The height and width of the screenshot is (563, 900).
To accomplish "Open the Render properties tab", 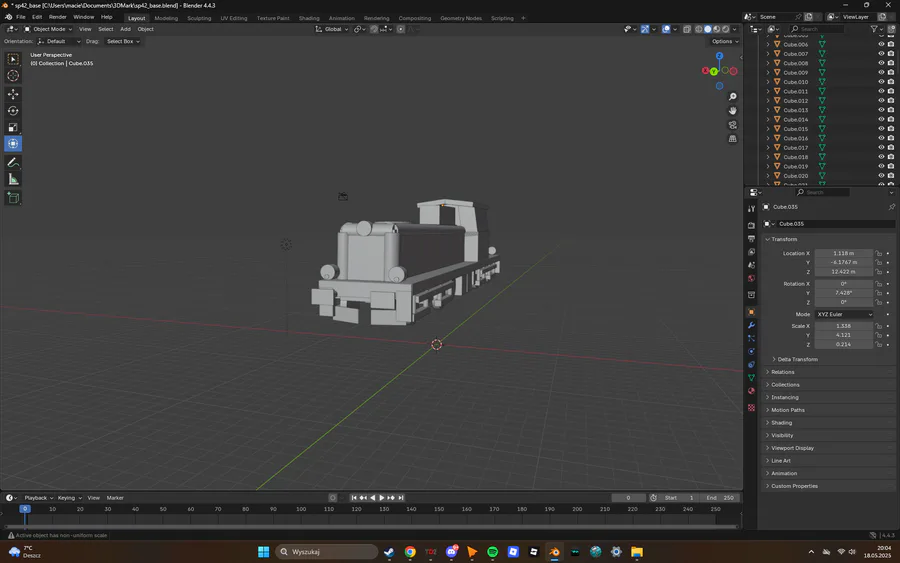I will pyautogui.click(x=751, y=226).
